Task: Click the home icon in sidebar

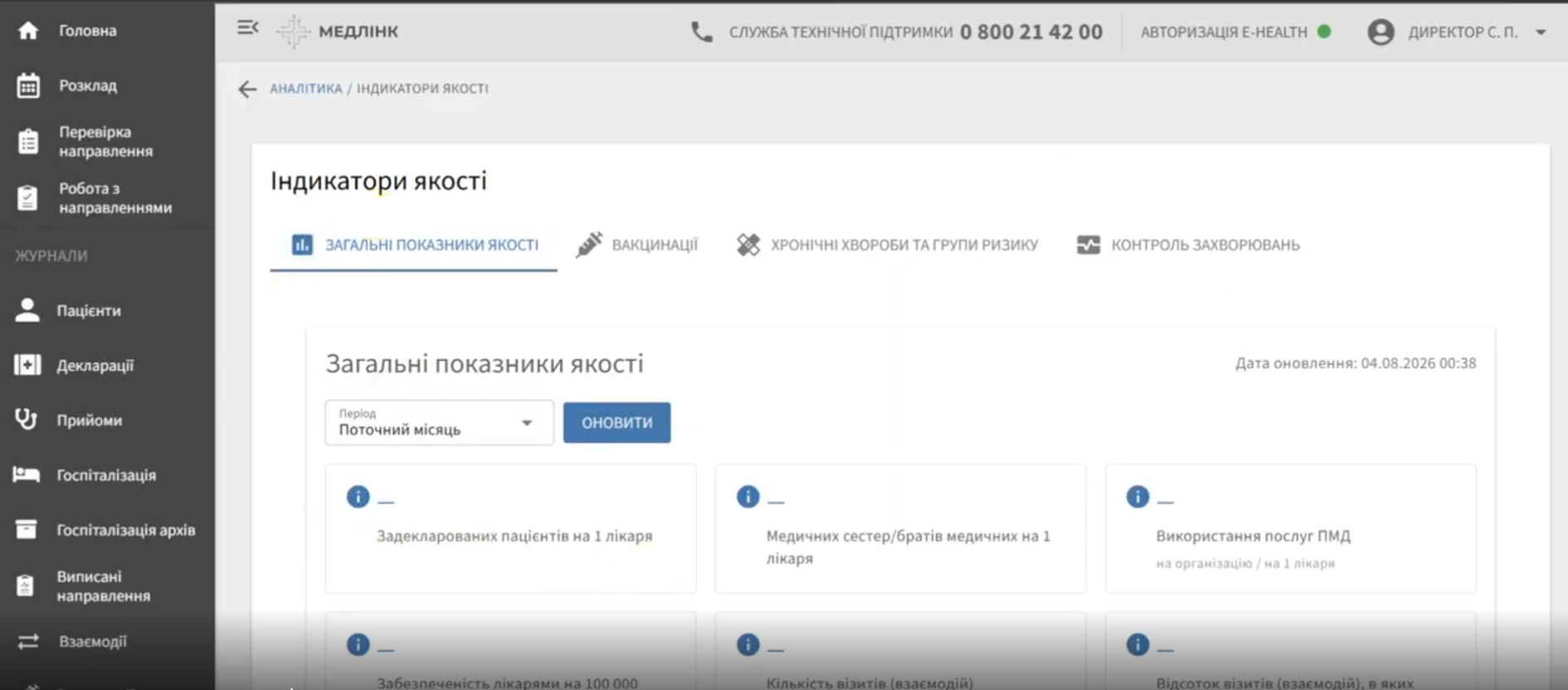Action: tap(28, 31)
